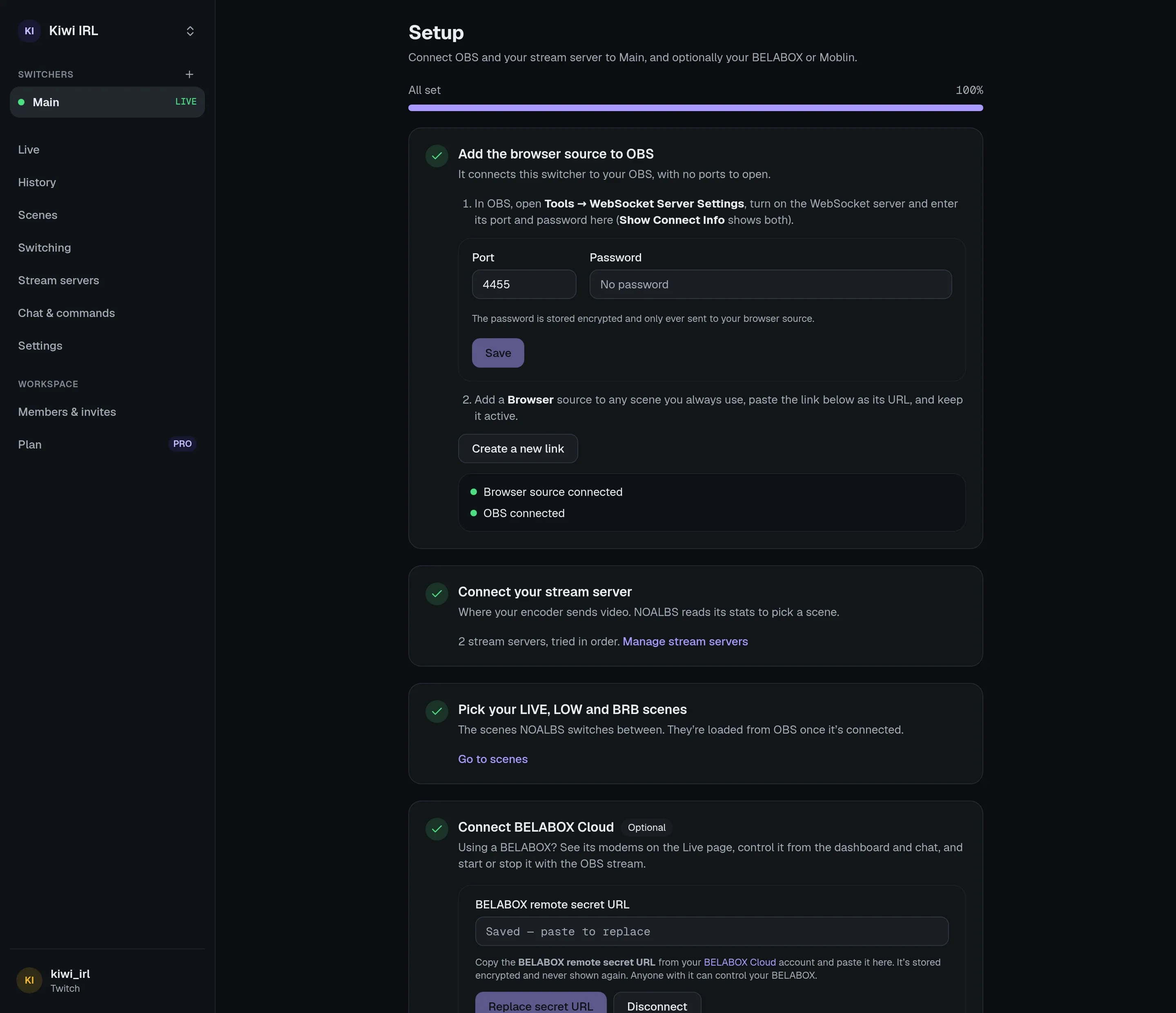
Task: Follow the Go to scenes link
Action: pyautogui.click(x=492, y=759)
